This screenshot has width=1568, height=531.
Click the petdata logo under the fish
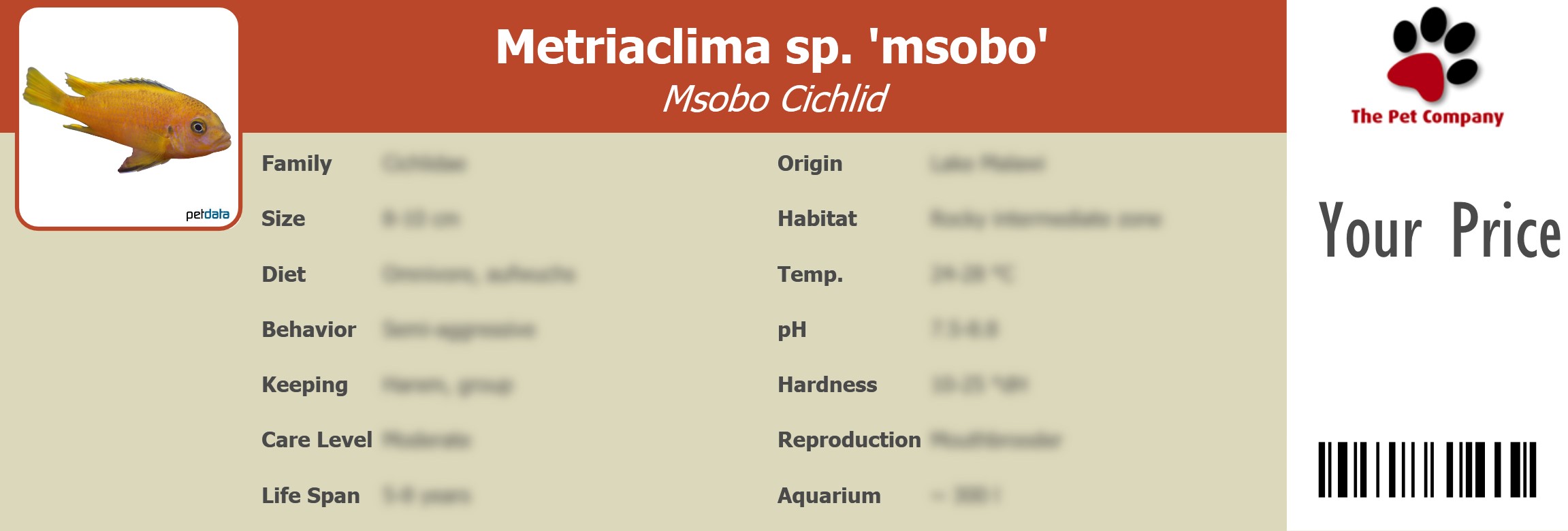[208, 214]
